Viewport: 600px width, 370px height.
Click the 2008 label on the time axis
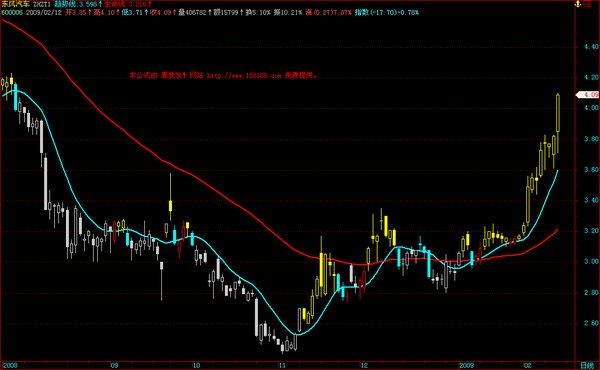(10, 365)
